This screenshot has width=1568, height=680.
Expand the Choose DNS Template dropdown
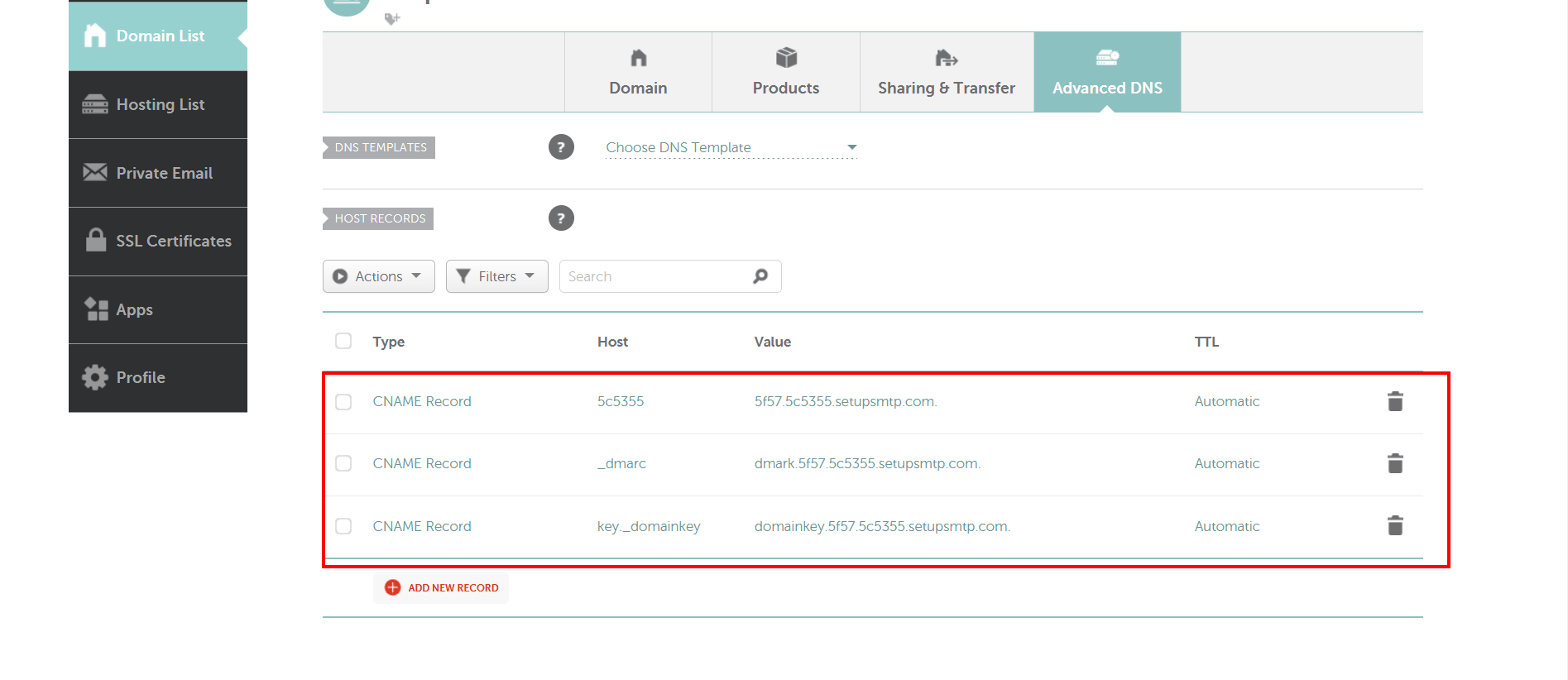coord(731,147)
